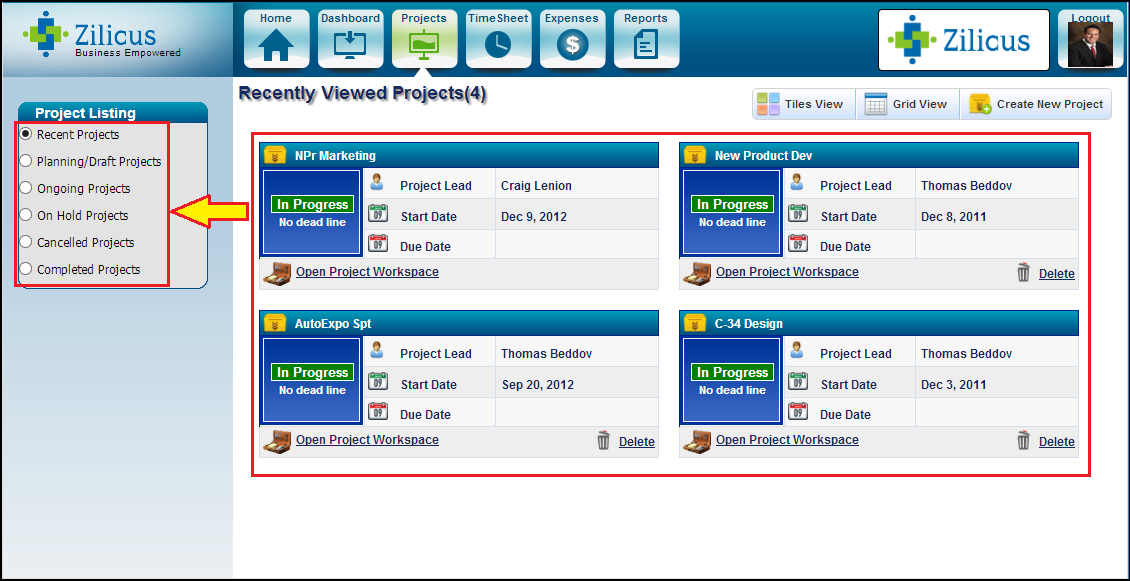The image size is (1130, 581).
Task: Open Project Workspace for New Product Dev
Action: [x=787, y=272]
